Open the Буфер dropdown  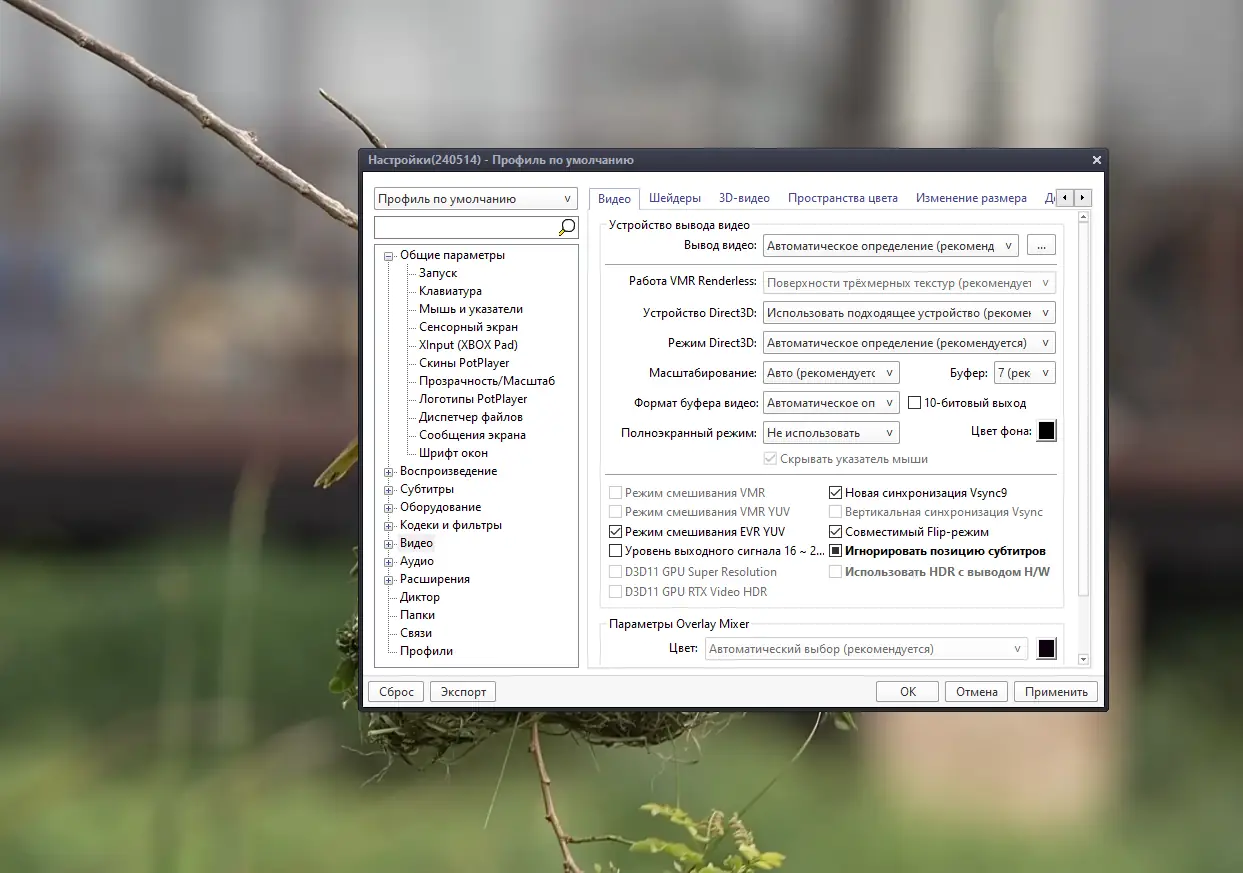click(1025, 373)
